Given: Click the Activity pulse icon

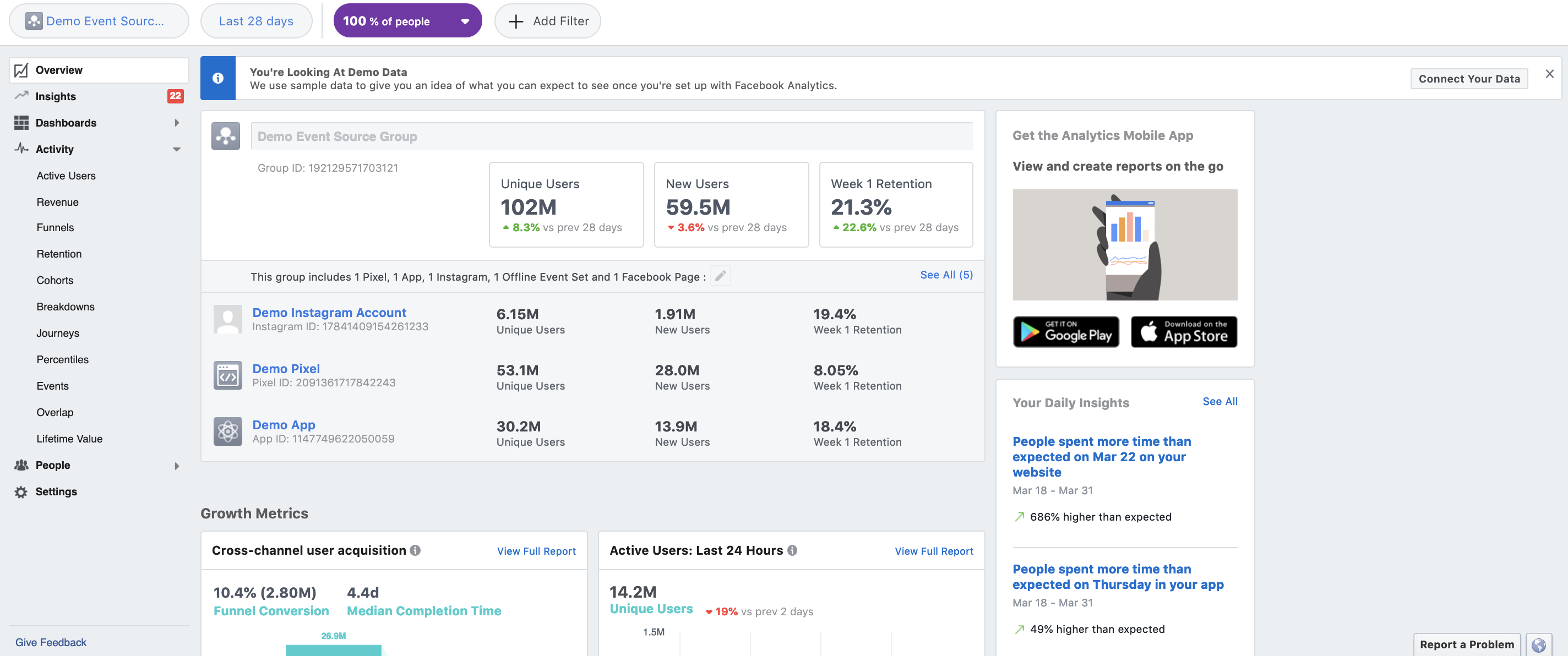Looking at the screenshot, I should pos(21,149).
